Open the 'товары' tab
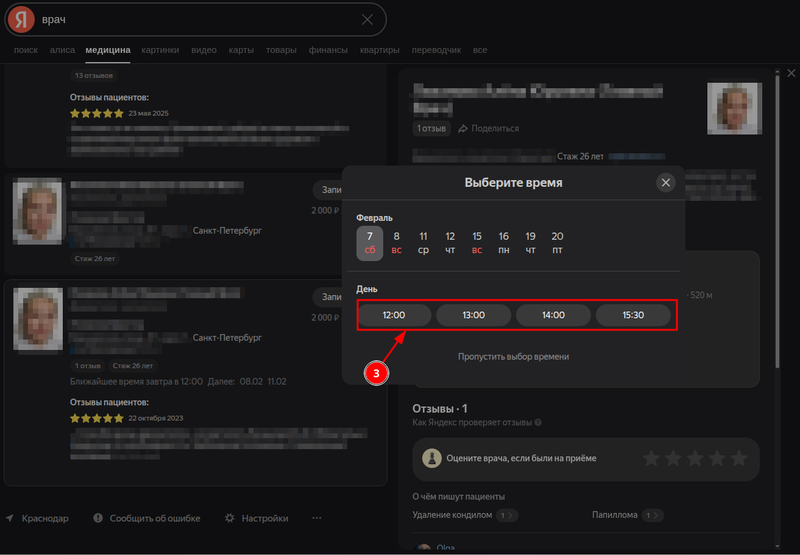This screenshot has height=555, width=800. click(x=281, y=50)
